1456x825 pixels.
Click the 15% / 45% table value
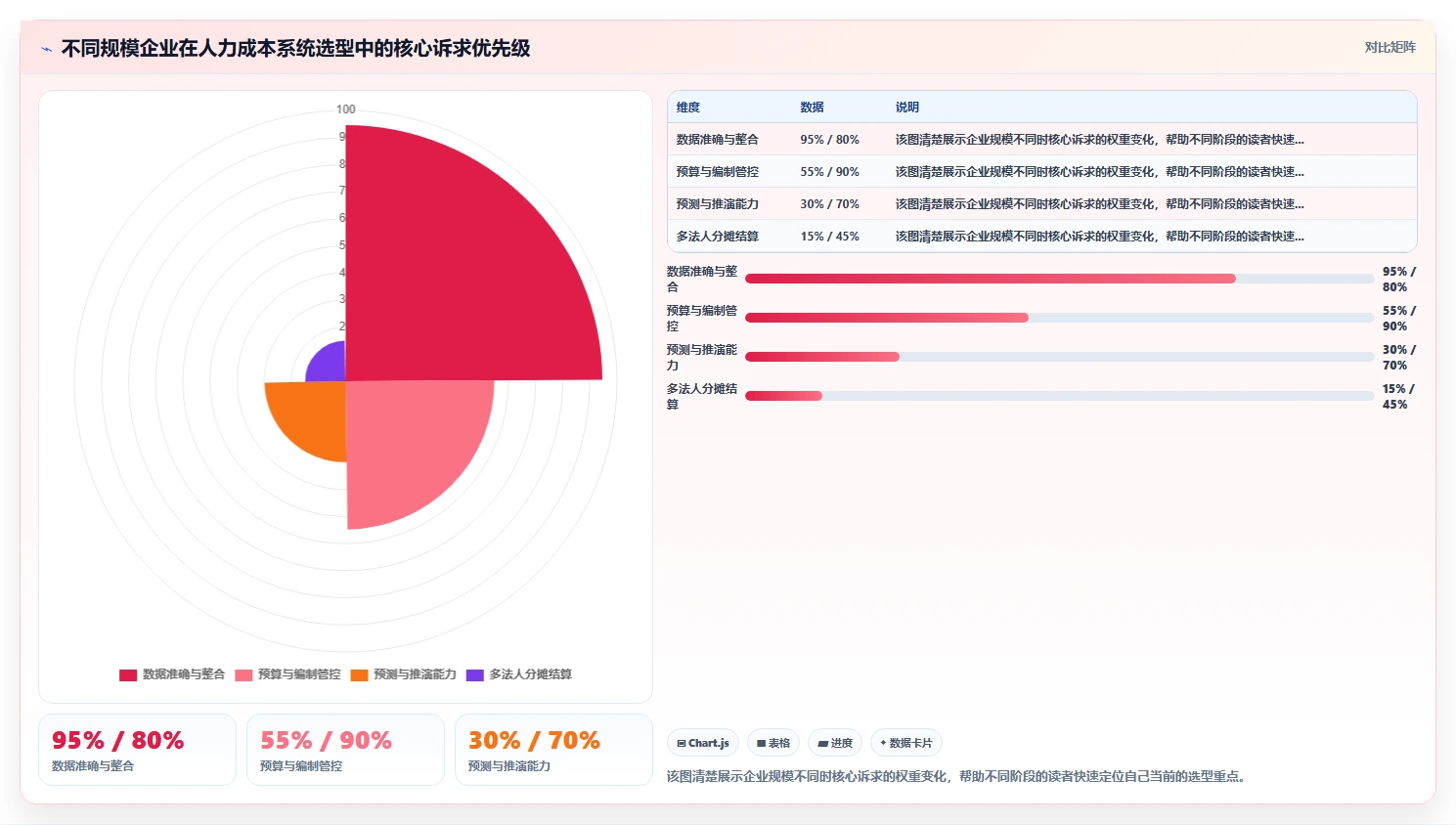tap(829, 237)
